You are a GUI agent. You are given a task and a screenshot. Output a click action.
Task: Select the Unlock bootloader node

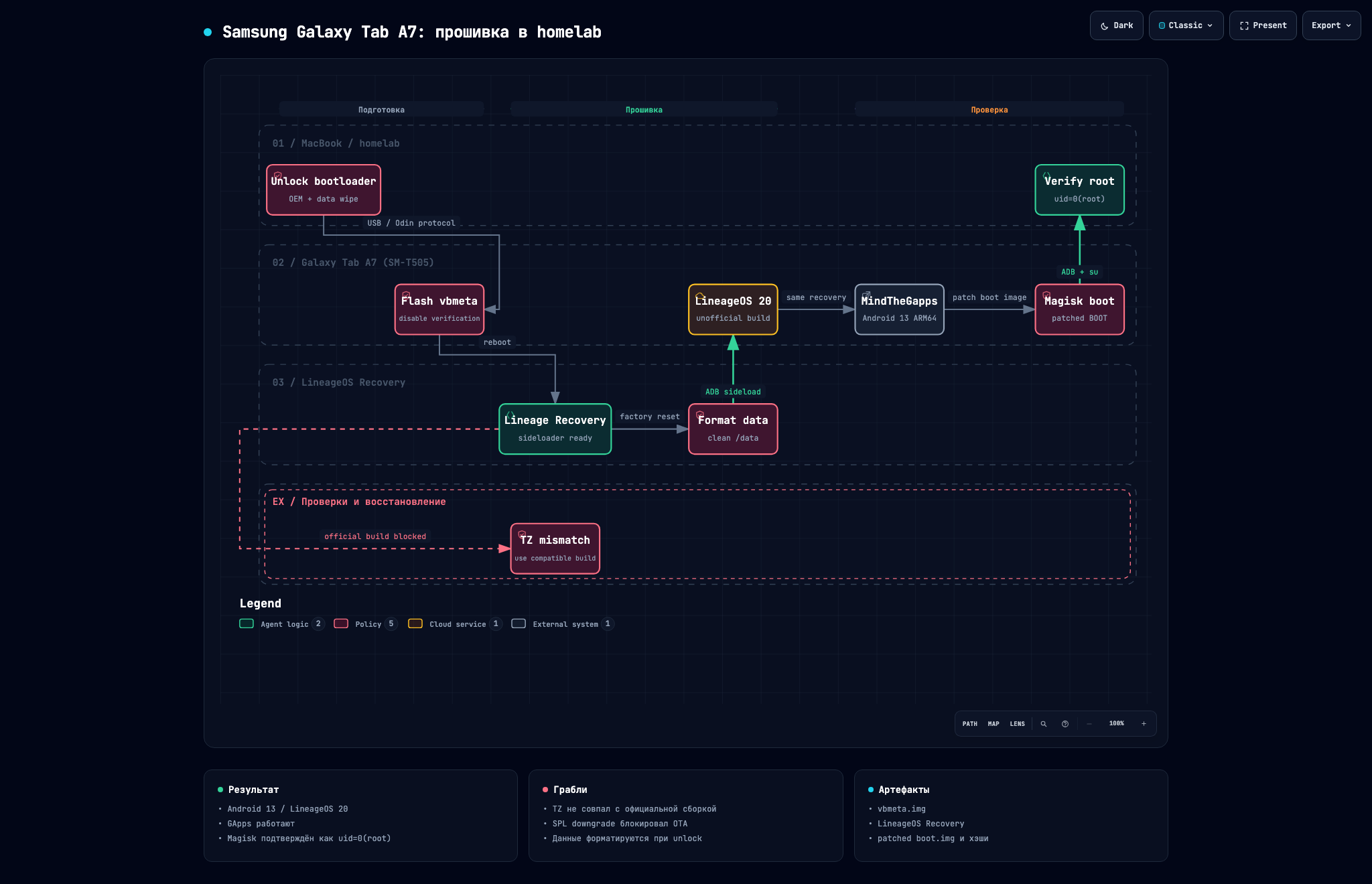324,190
